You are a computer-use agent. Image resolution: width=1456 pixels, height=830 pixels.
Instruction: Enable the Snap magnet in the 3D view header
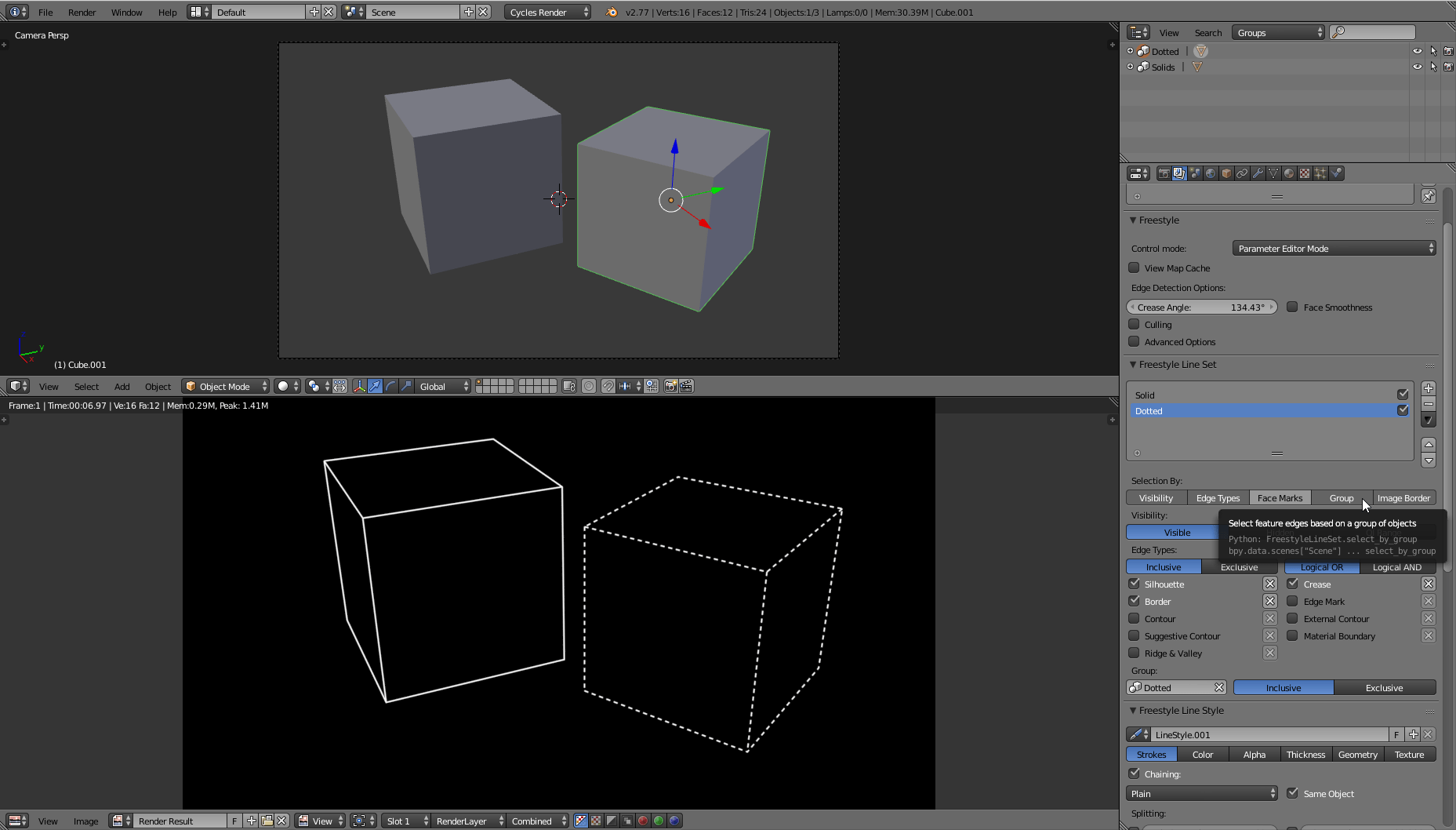click(x=608, y=386)
